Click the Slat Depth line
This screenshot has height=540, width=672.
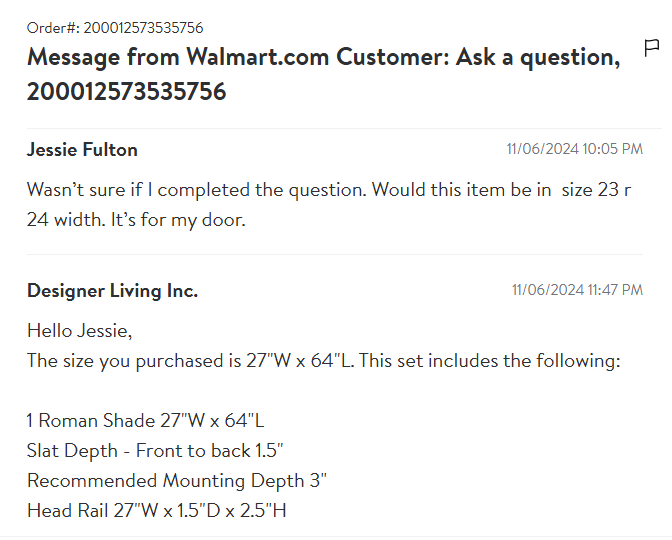tap(155, 450)
